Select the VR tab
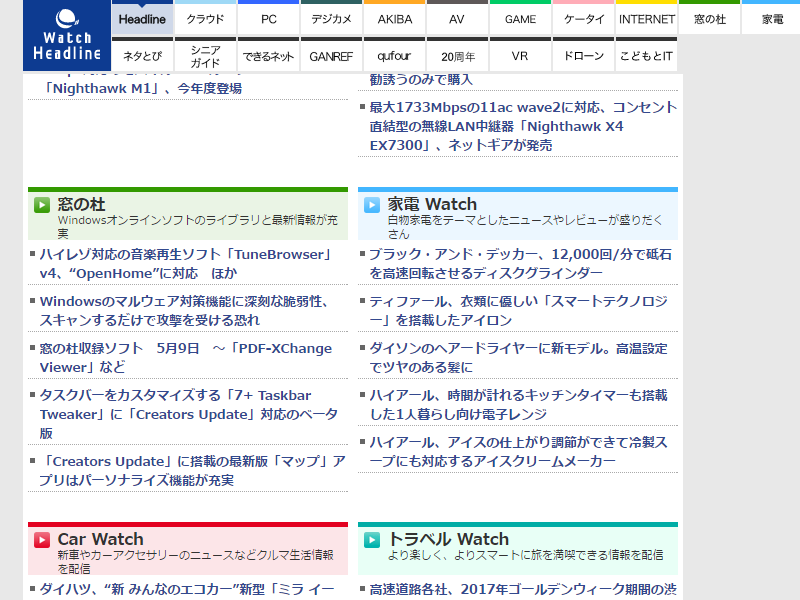Image resolution: width=800 pixels, height=600 pixels. [x=520, y=56]
